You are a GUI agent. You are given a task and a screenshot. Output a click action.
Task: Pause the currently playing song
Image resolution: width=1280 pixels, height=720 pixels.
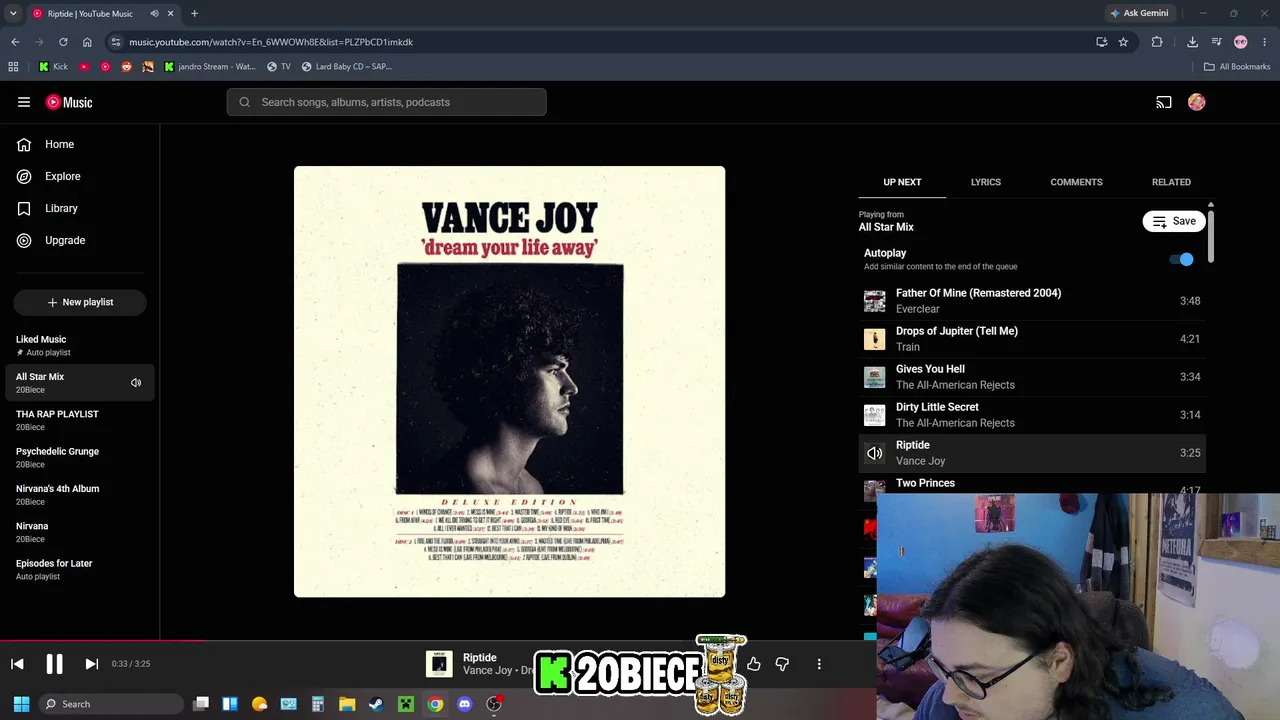coord(54,664)
